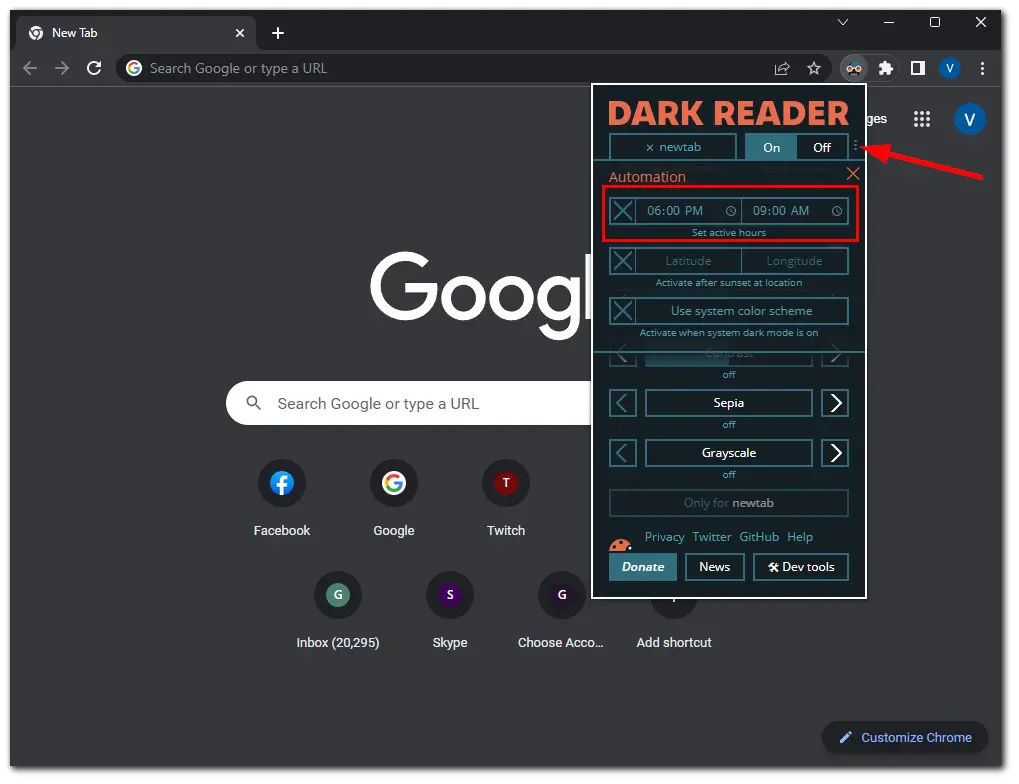Image resolution: width=1019 pixels, height=784 pixels.
Task: Toggle Only for newtab option
Action: coord(729,503)
